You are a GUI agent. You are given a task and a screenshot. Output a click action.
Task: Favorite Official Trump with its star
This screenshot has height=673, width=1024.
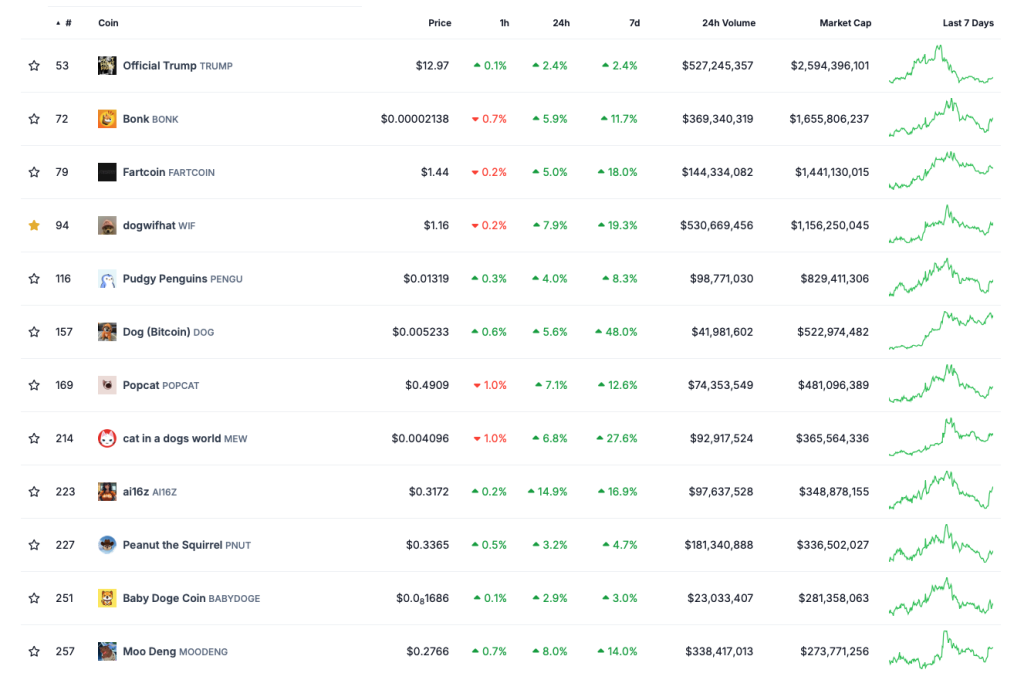[x=34, y=65]
